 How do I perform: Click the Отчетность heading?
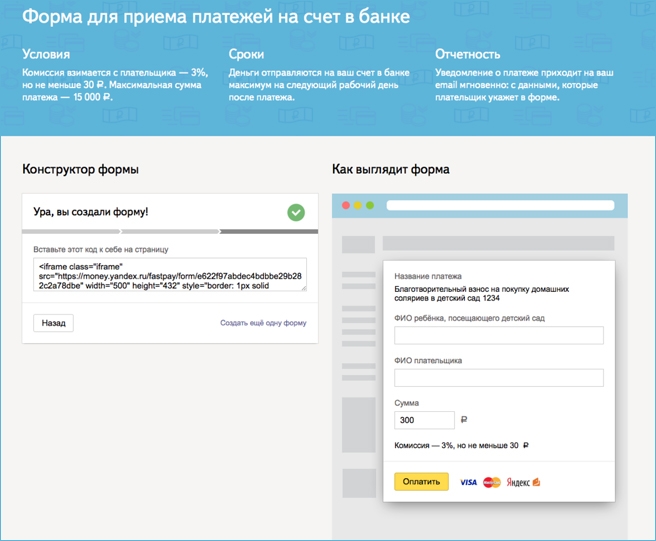pos(468,54)
